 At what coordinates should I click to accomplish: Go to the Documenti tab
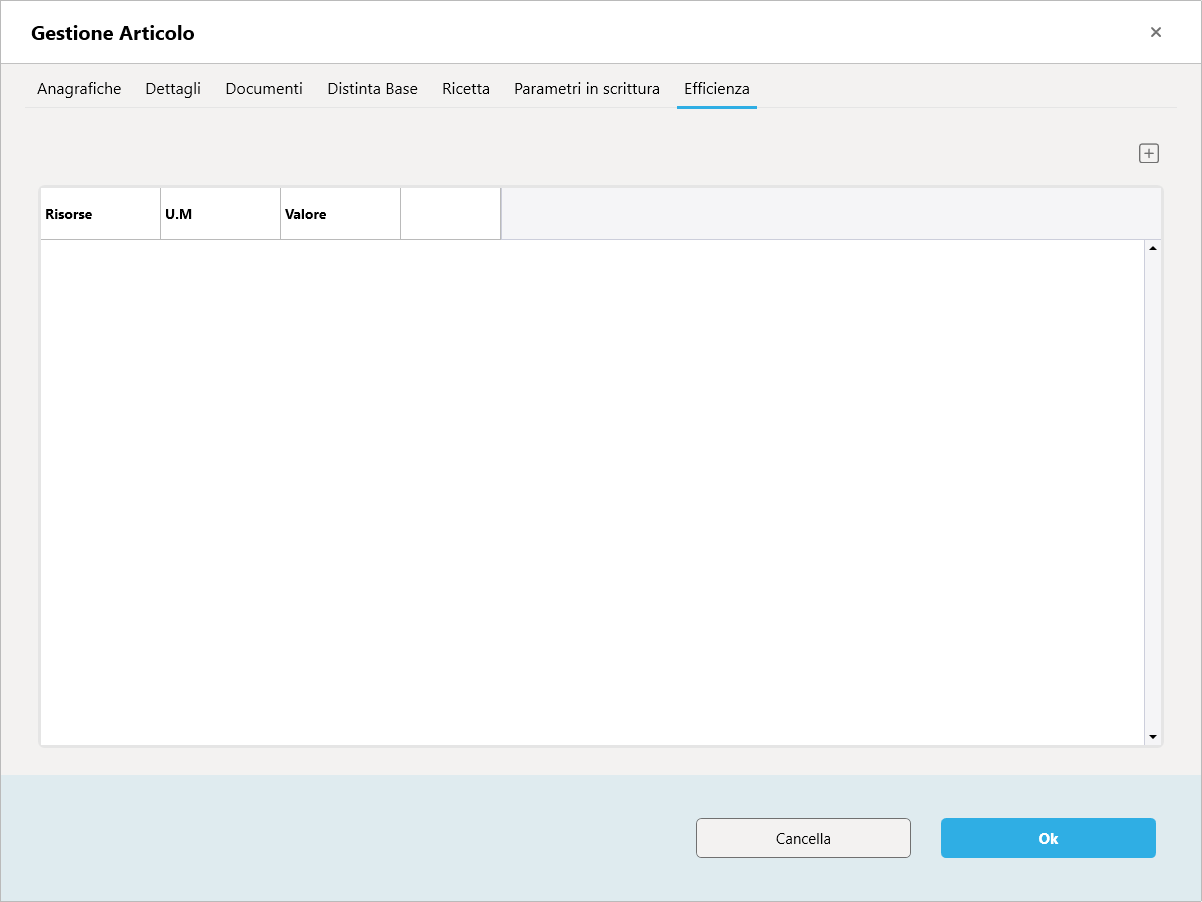264,89
